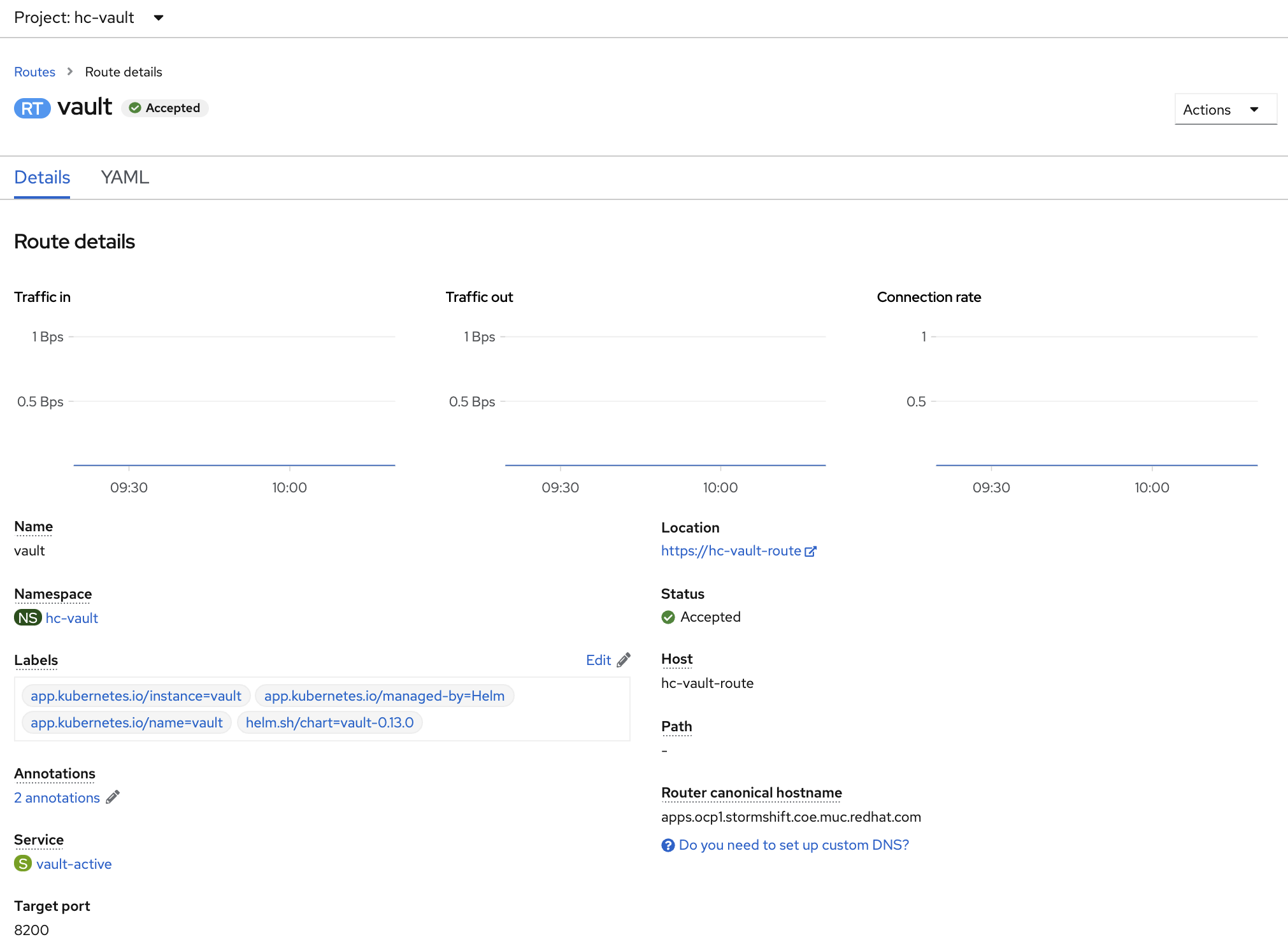Click the S service badge icon

tap(23, 864)
